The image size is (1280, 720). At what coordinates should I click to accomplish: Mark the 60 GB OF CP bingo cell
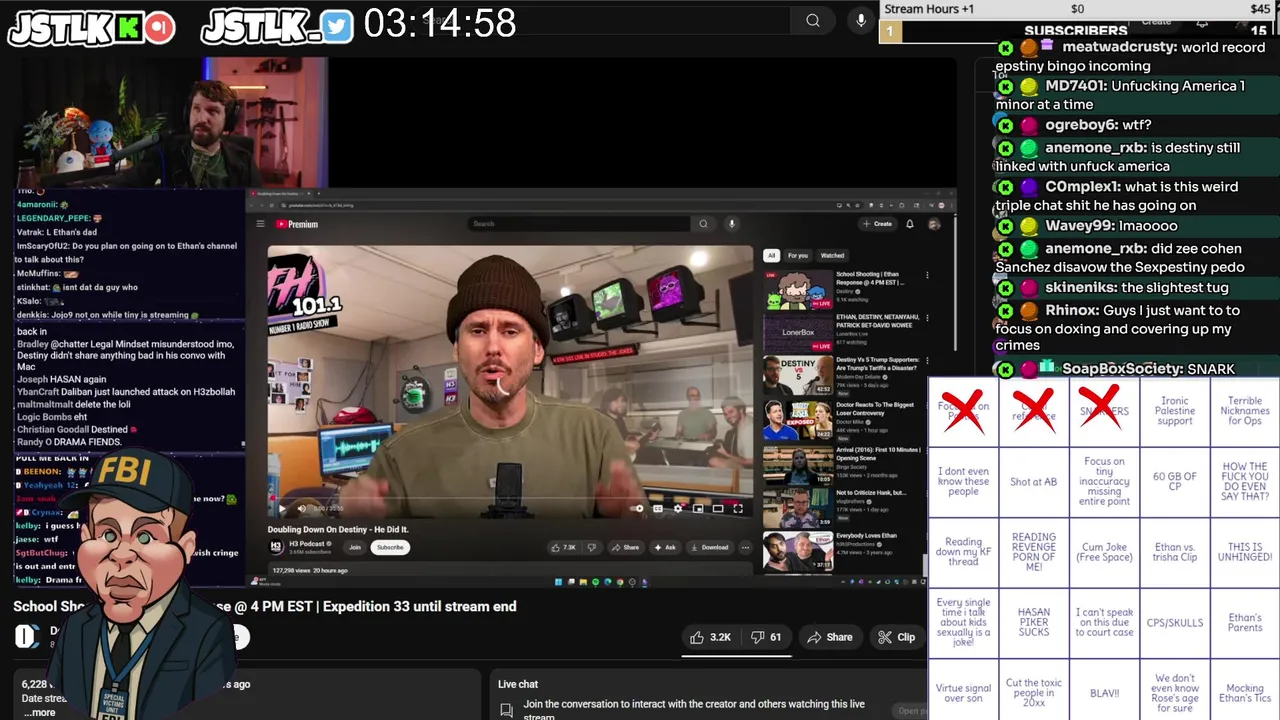1175,481
